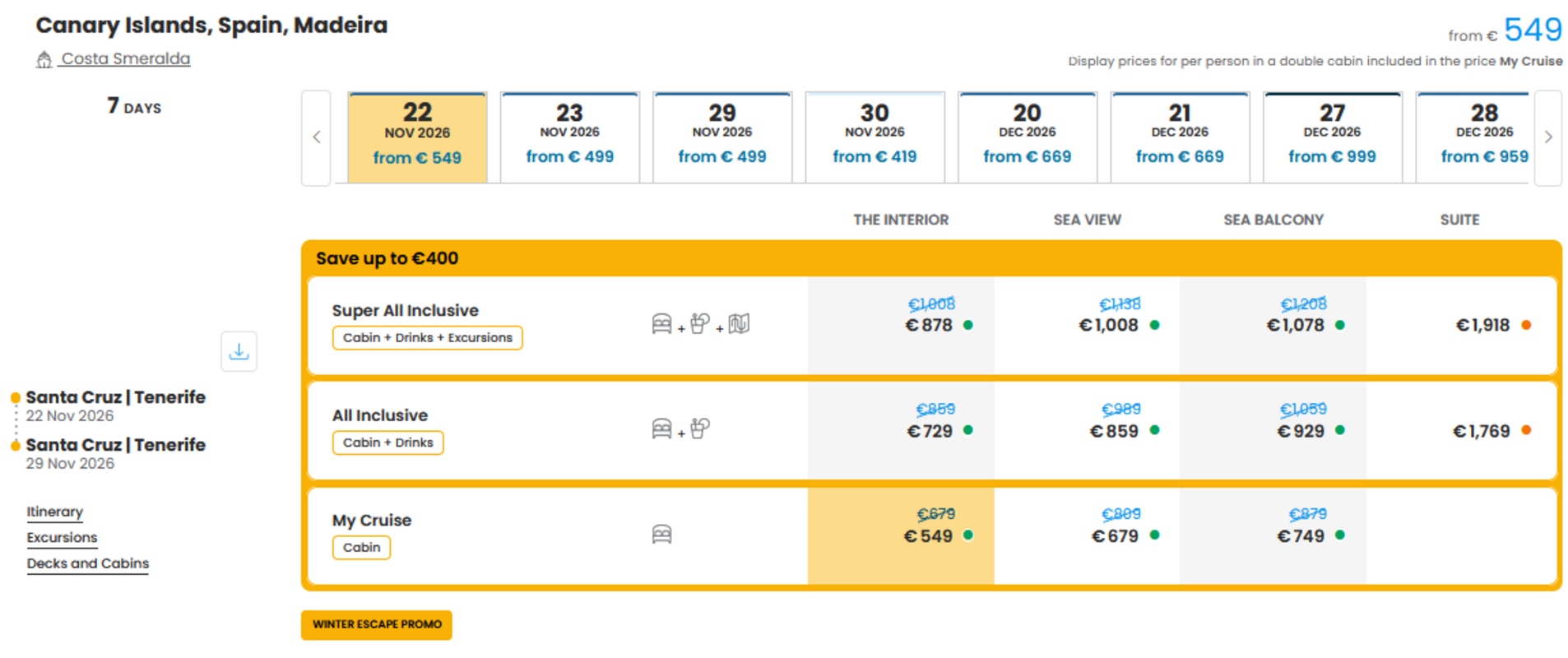The height and width of the screenshot is (658, 1568).
Task: Click the SUITE column header
Action: click(x=1459, y=220)
